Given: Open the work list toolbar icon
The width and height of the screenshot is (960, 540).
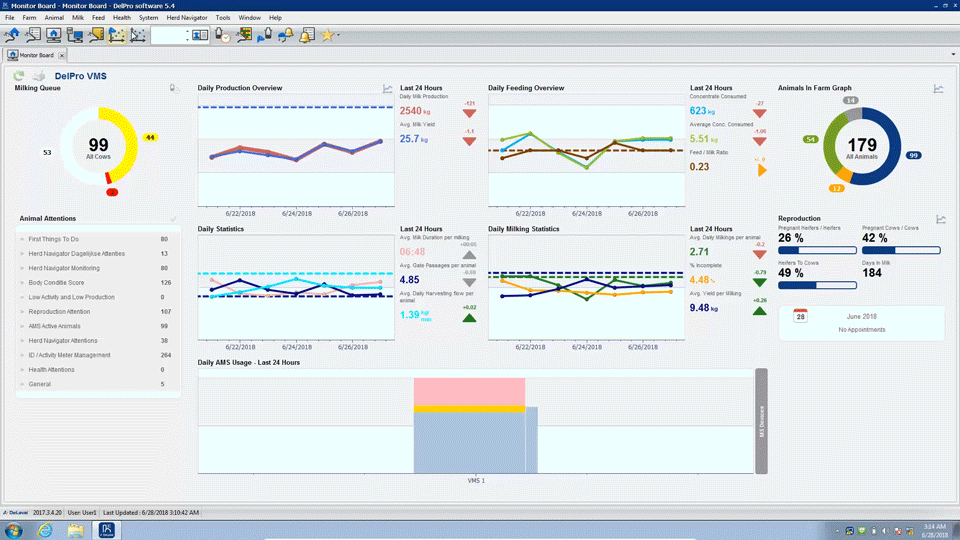Looking at the screenshot, I should [33, 35].
